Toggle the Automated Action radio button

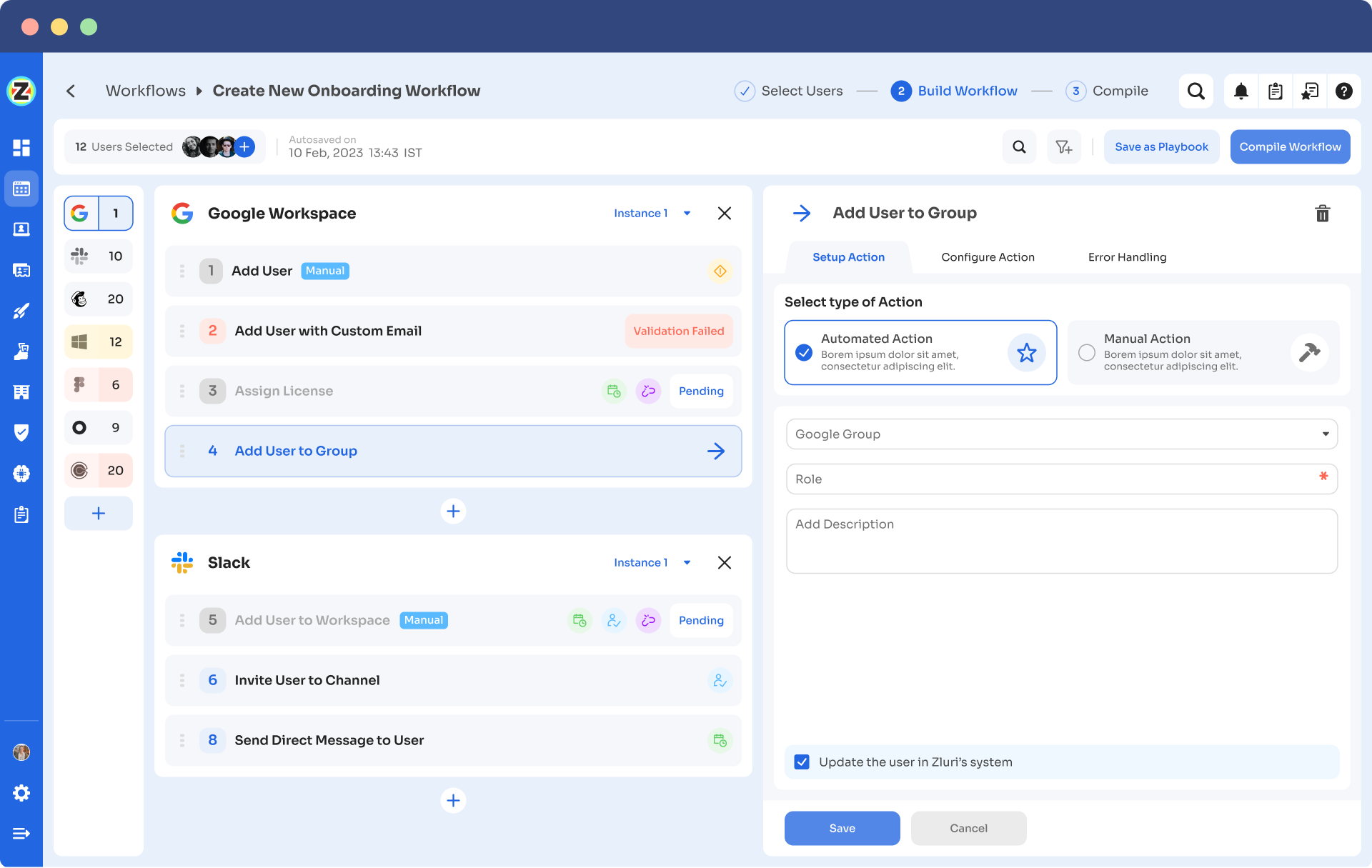click(803, 352)
